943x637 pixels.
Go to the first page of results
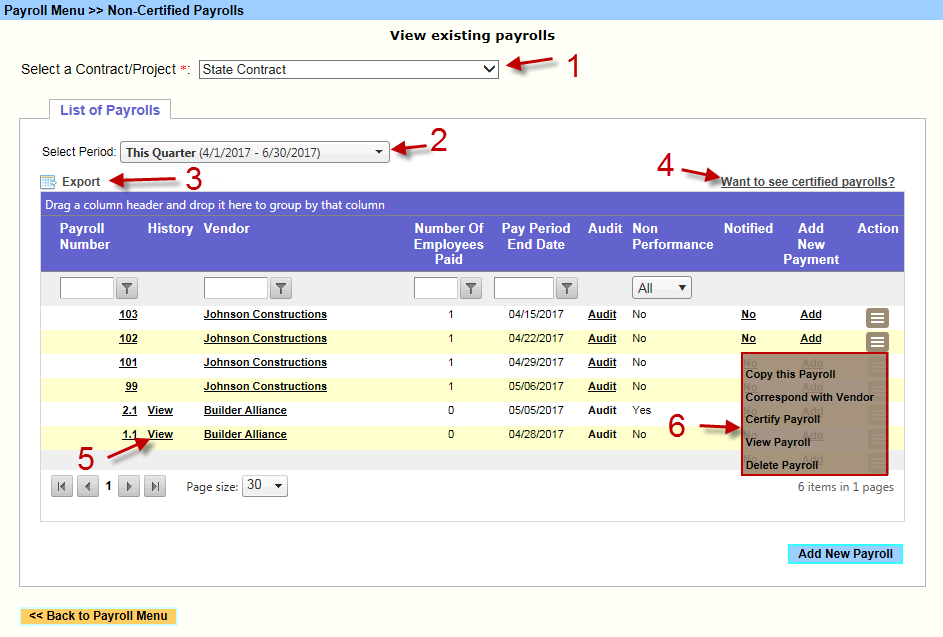point(62,486)
